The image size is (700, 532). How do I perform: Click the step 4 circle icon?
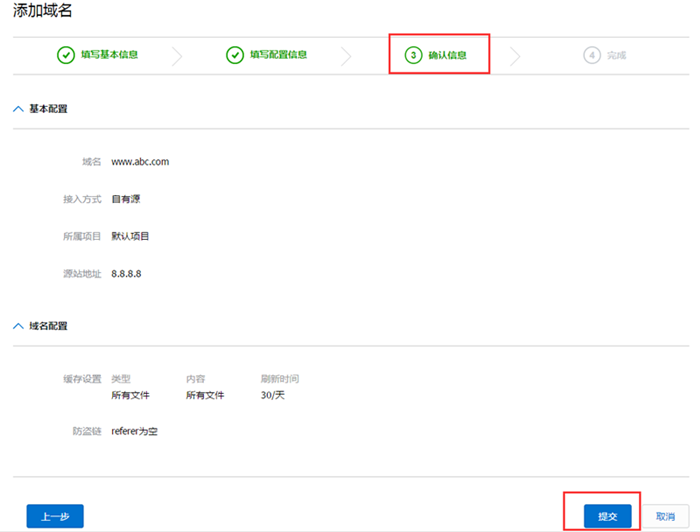(x=592, y=55)
